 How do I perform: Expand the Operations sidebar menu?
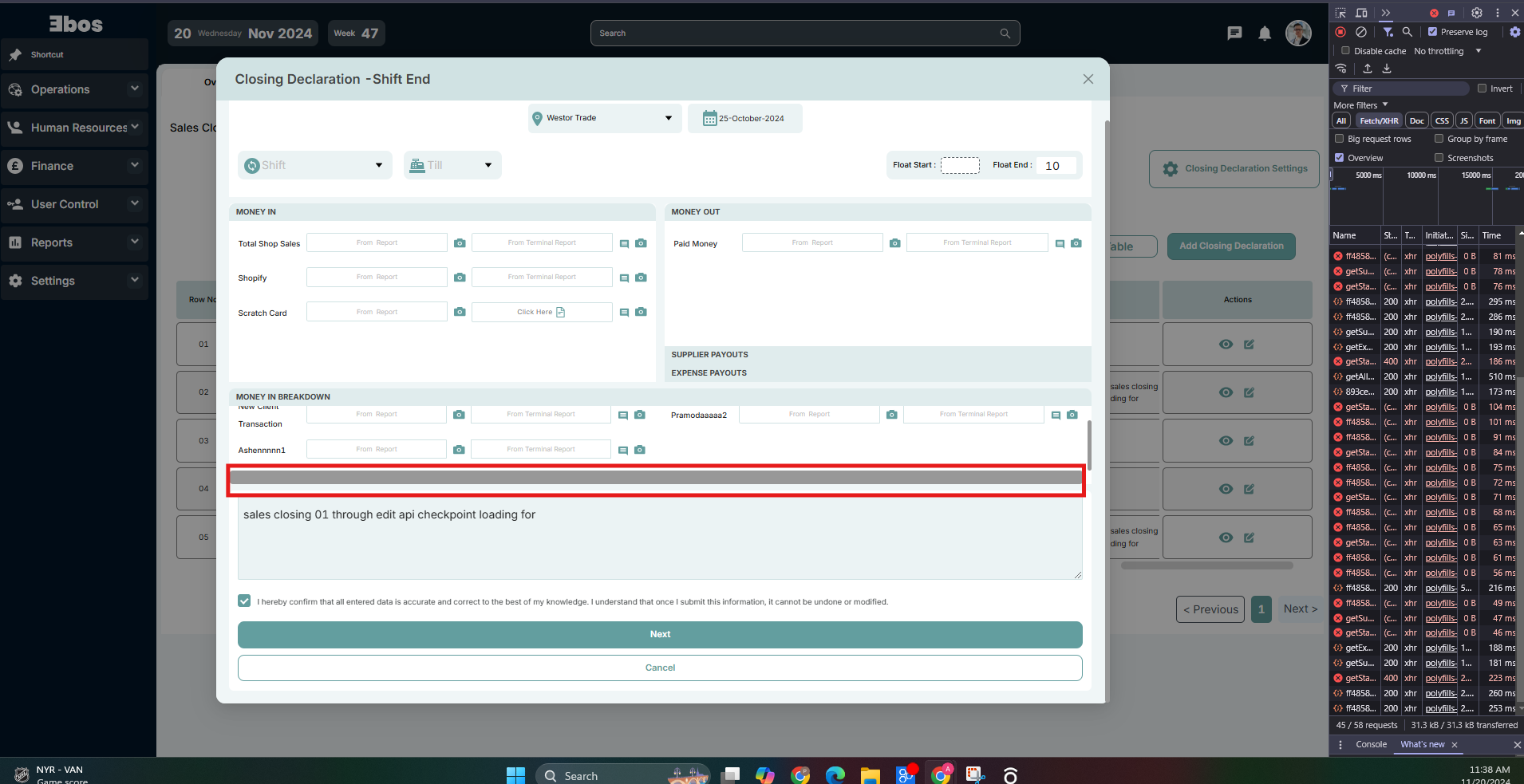[74, 89]
